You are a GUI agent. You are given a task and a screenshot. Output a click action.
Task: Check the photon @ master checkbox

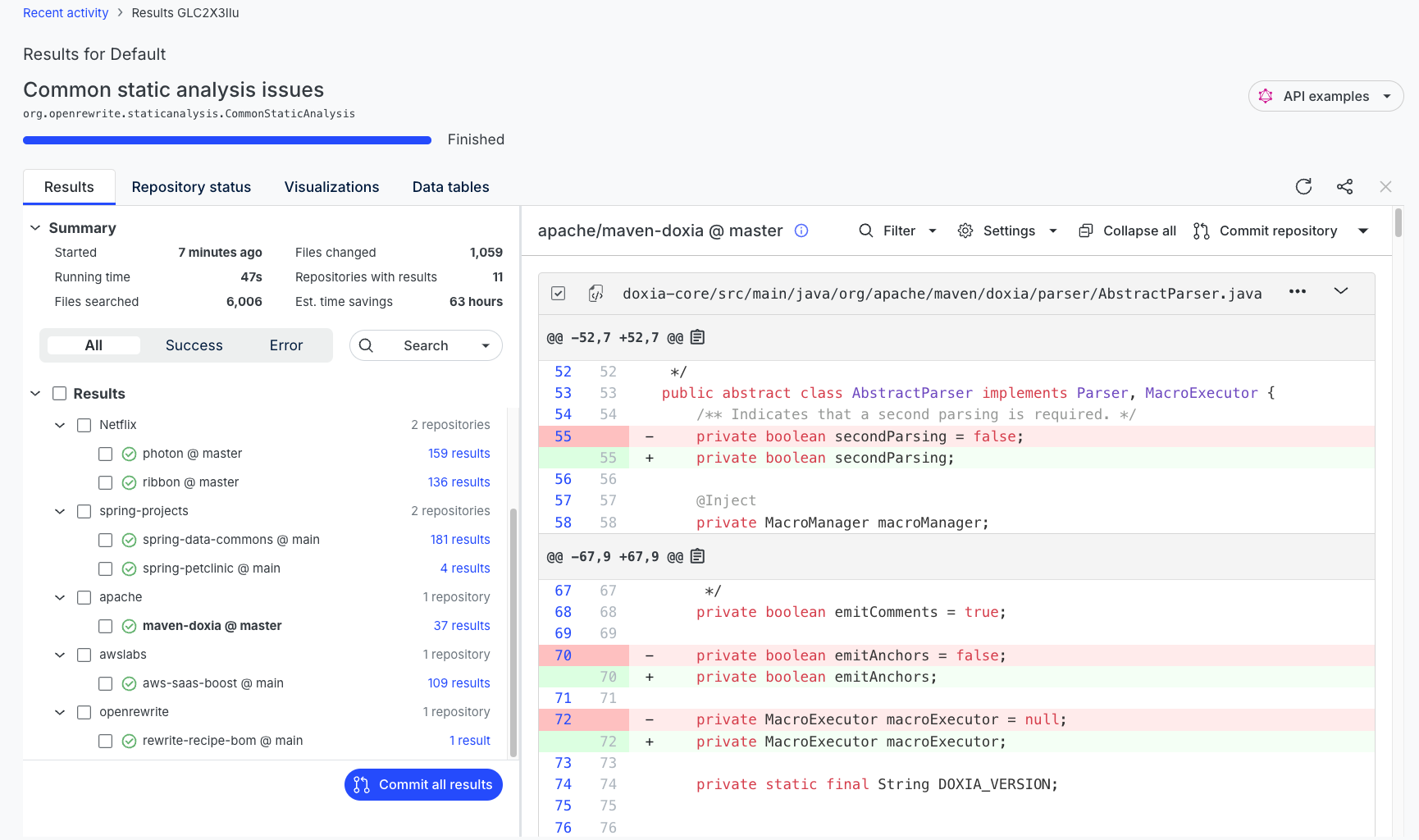pyautogui.click(x=105, y=454)
